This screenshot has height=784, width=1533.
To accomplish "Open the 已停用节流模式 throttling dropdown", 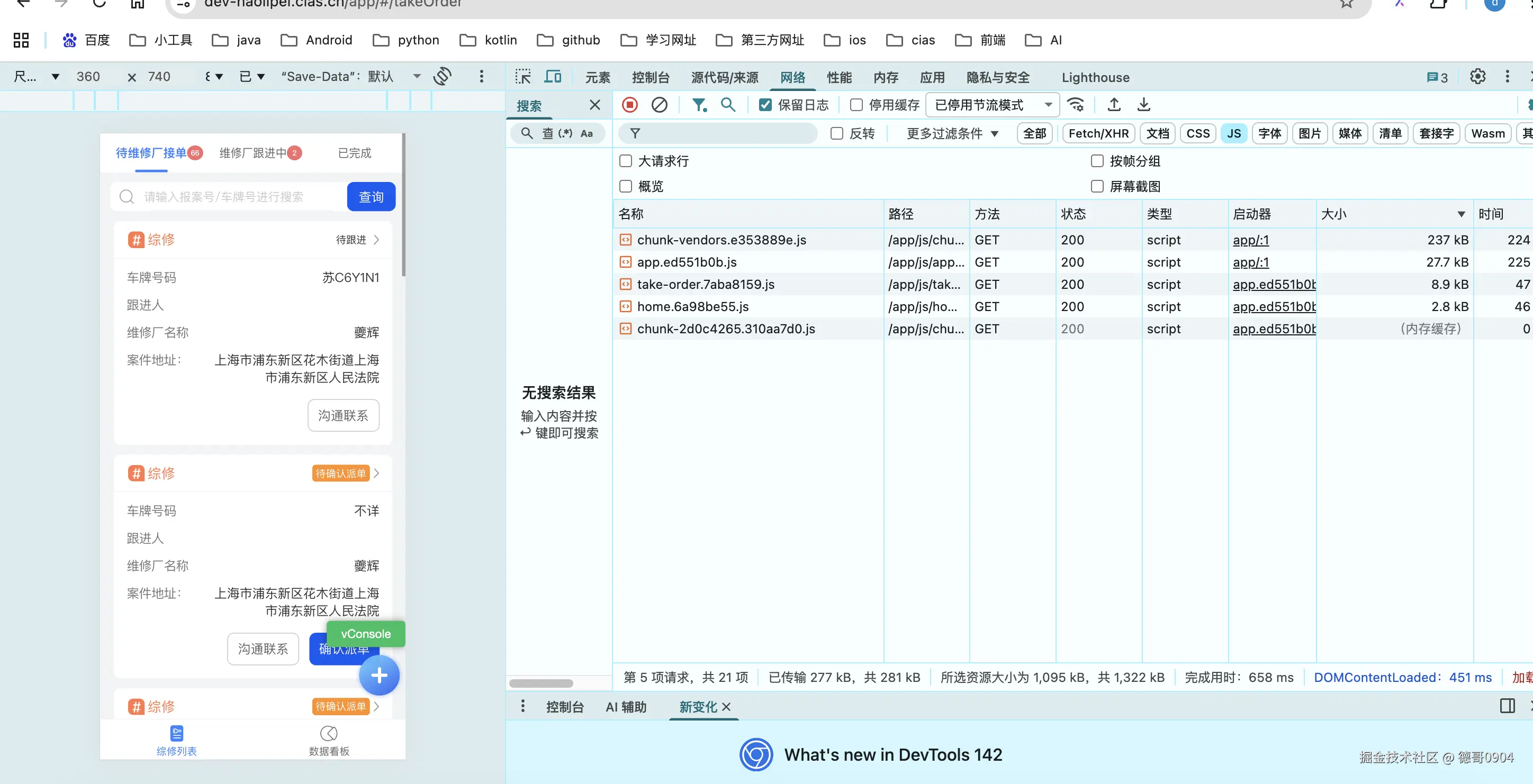I will (992, 105).
